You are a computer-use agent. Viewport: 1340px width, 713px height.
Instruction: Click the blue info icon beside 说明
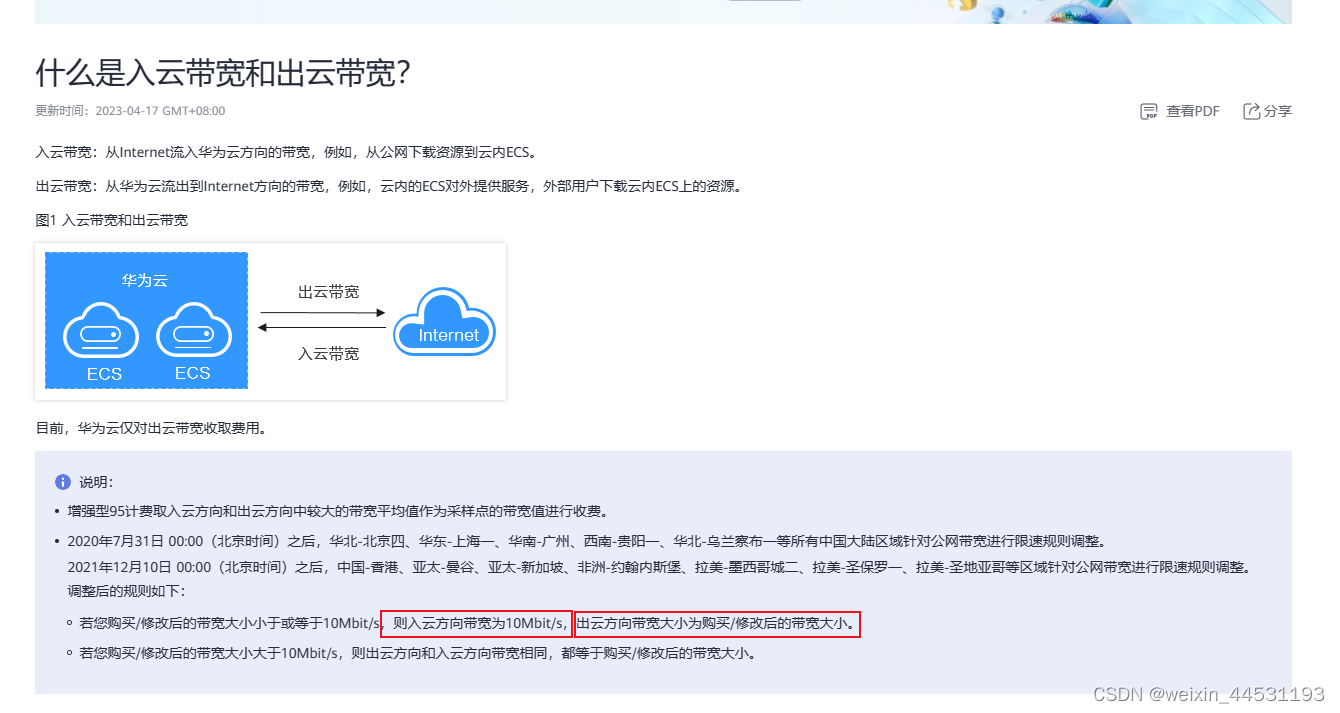click(x=64, y=482)
